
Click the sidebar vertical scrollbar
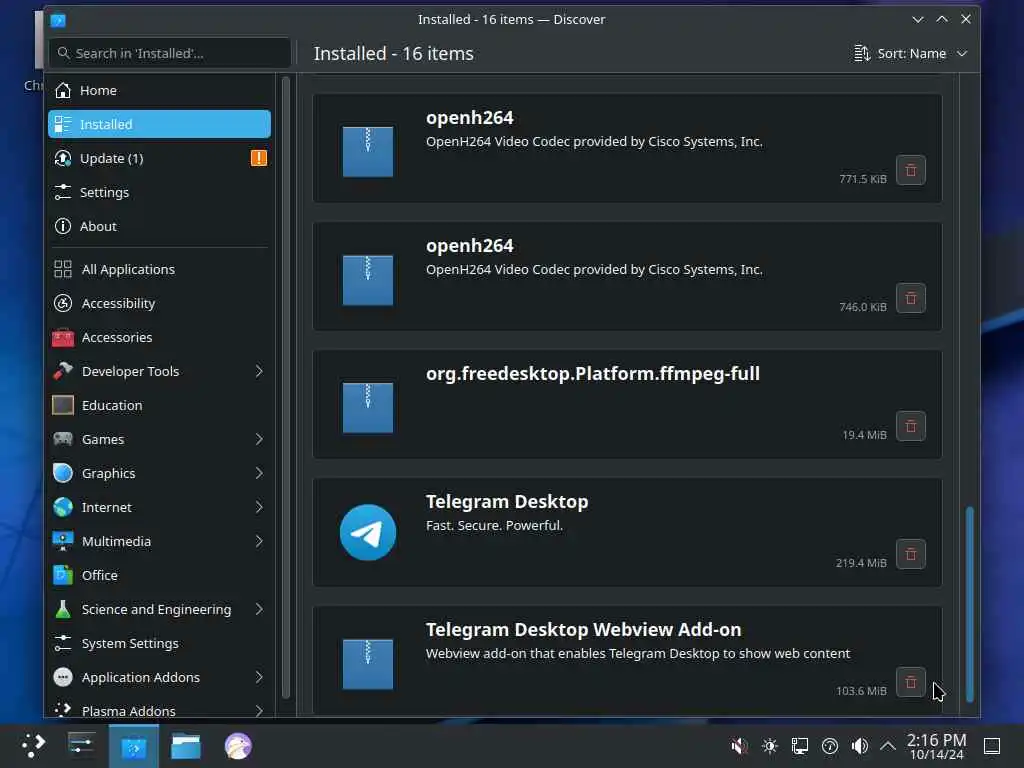[285, 387]
